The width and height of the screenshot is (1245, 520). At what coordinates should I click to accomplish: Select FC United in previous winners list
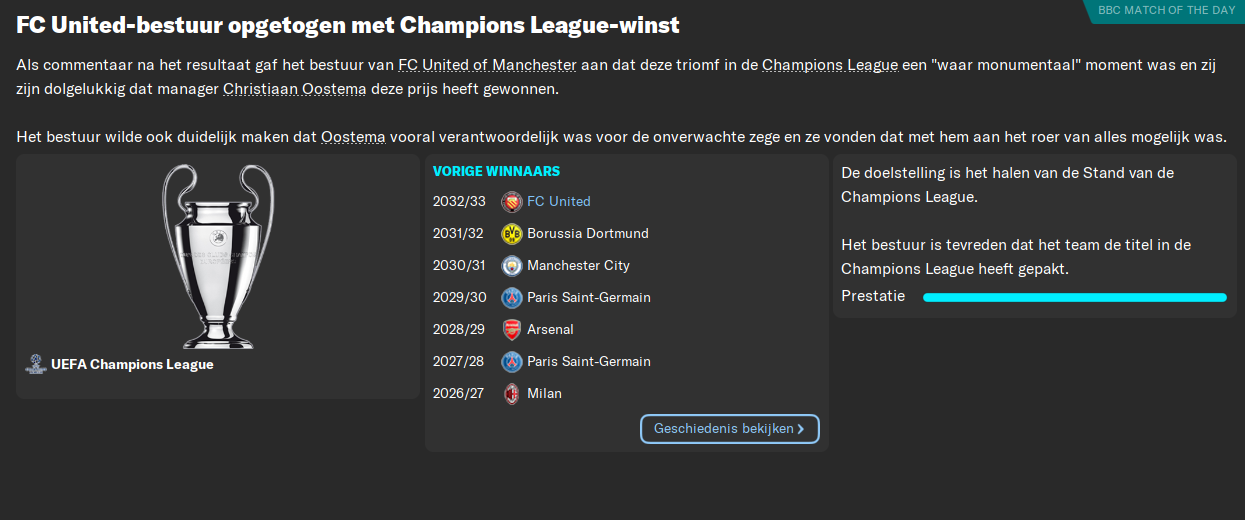[x=558, y=202]
